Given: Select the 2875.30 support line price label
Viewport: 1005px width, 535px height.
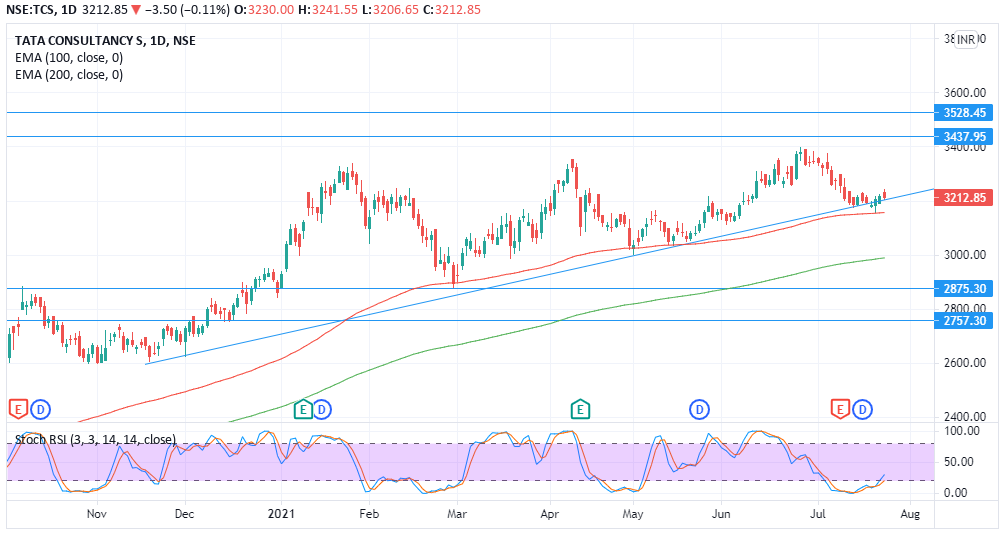Looking at the screenshot, I should click(964, 288).
